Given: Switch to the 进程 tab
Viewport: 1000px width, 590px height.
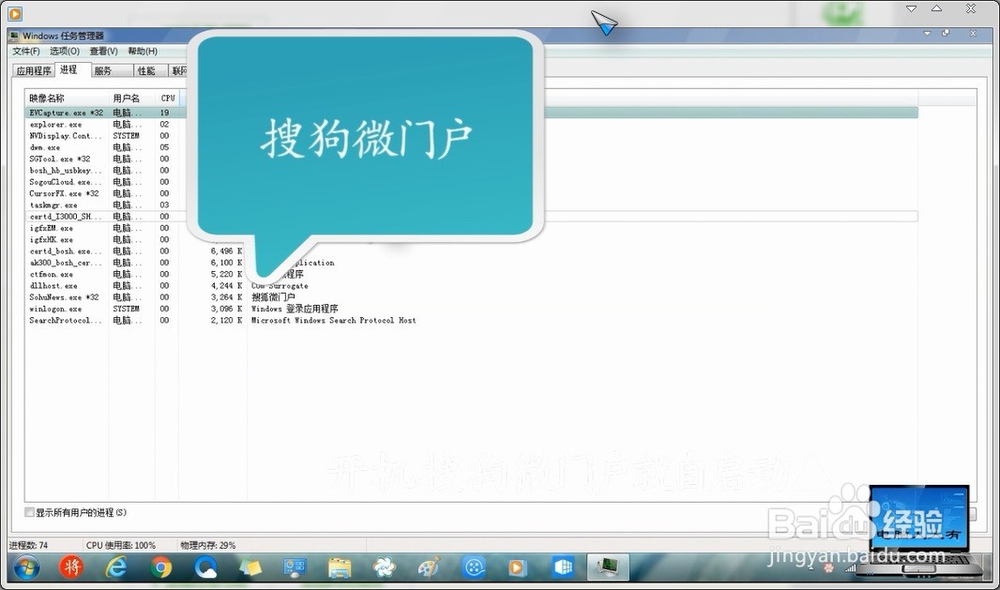Looking at the screenshot, I should (69, 70).
